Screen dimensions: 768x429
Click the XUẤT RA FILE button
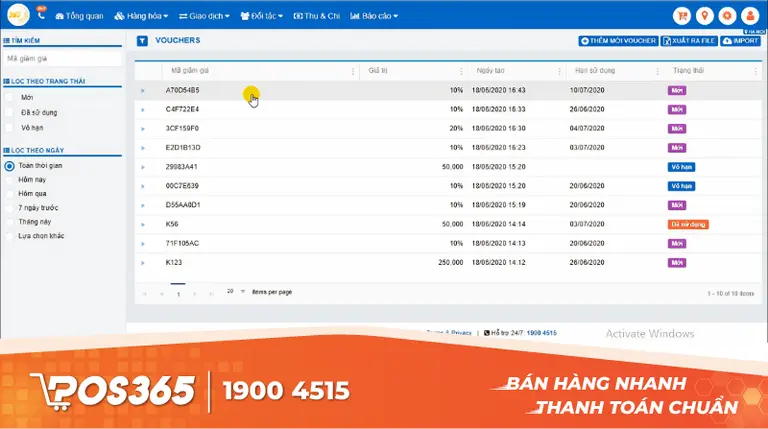coord(689,41)
